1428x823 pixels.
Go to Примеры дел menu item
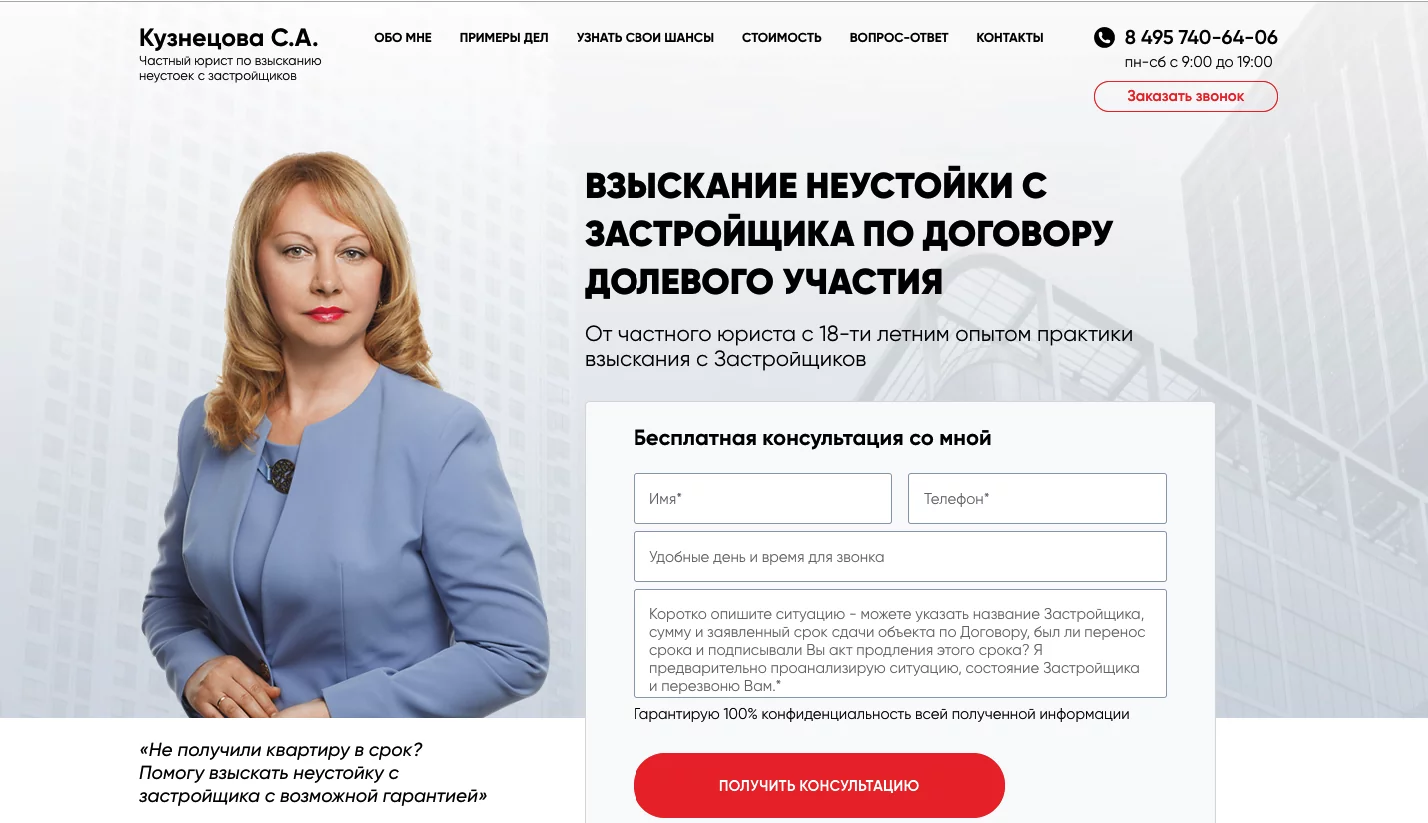pyautogui.click(x=504, y=38)
